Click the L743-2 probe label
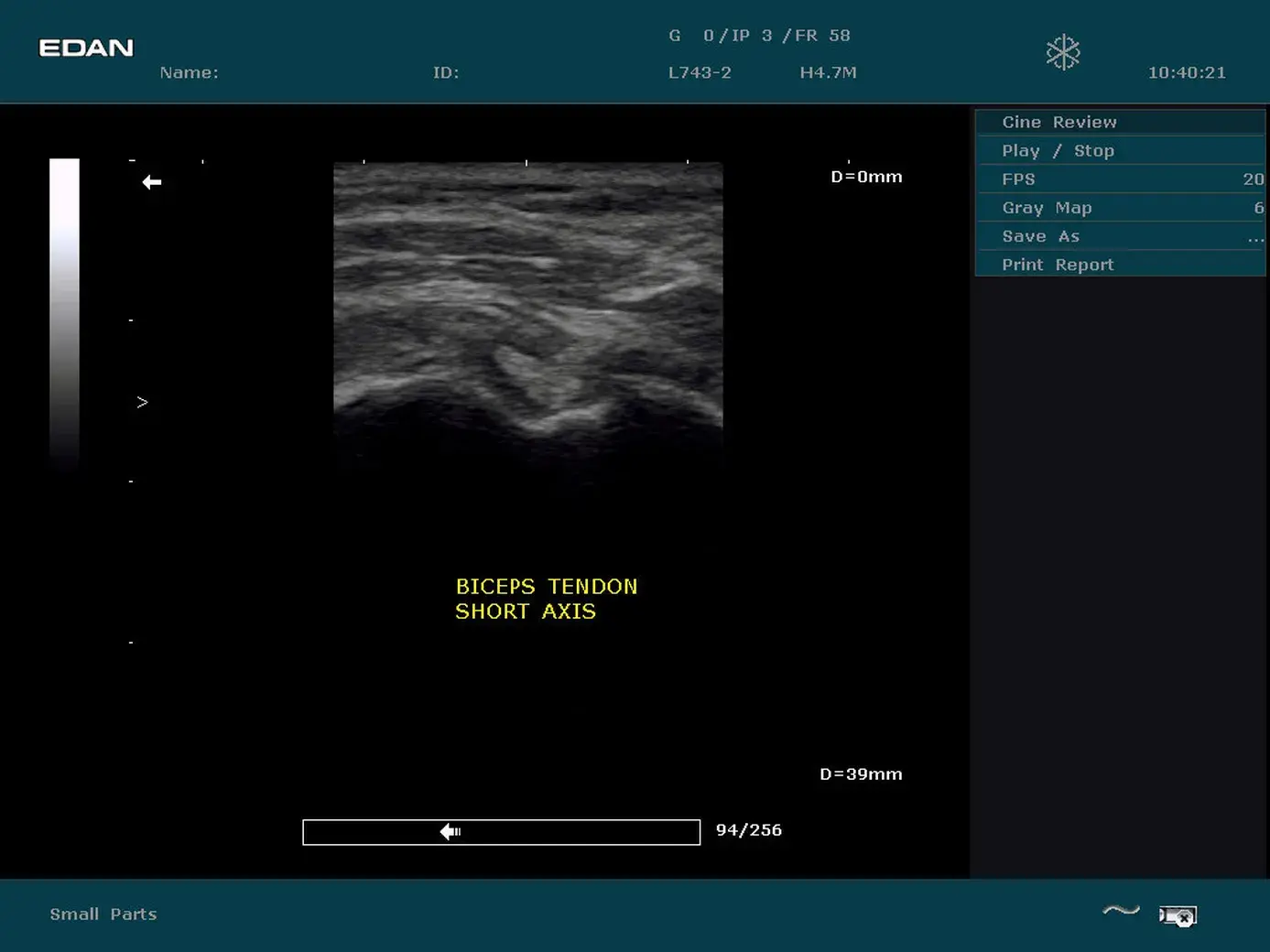The image size is (1270, 952). [x=700, y=72]
